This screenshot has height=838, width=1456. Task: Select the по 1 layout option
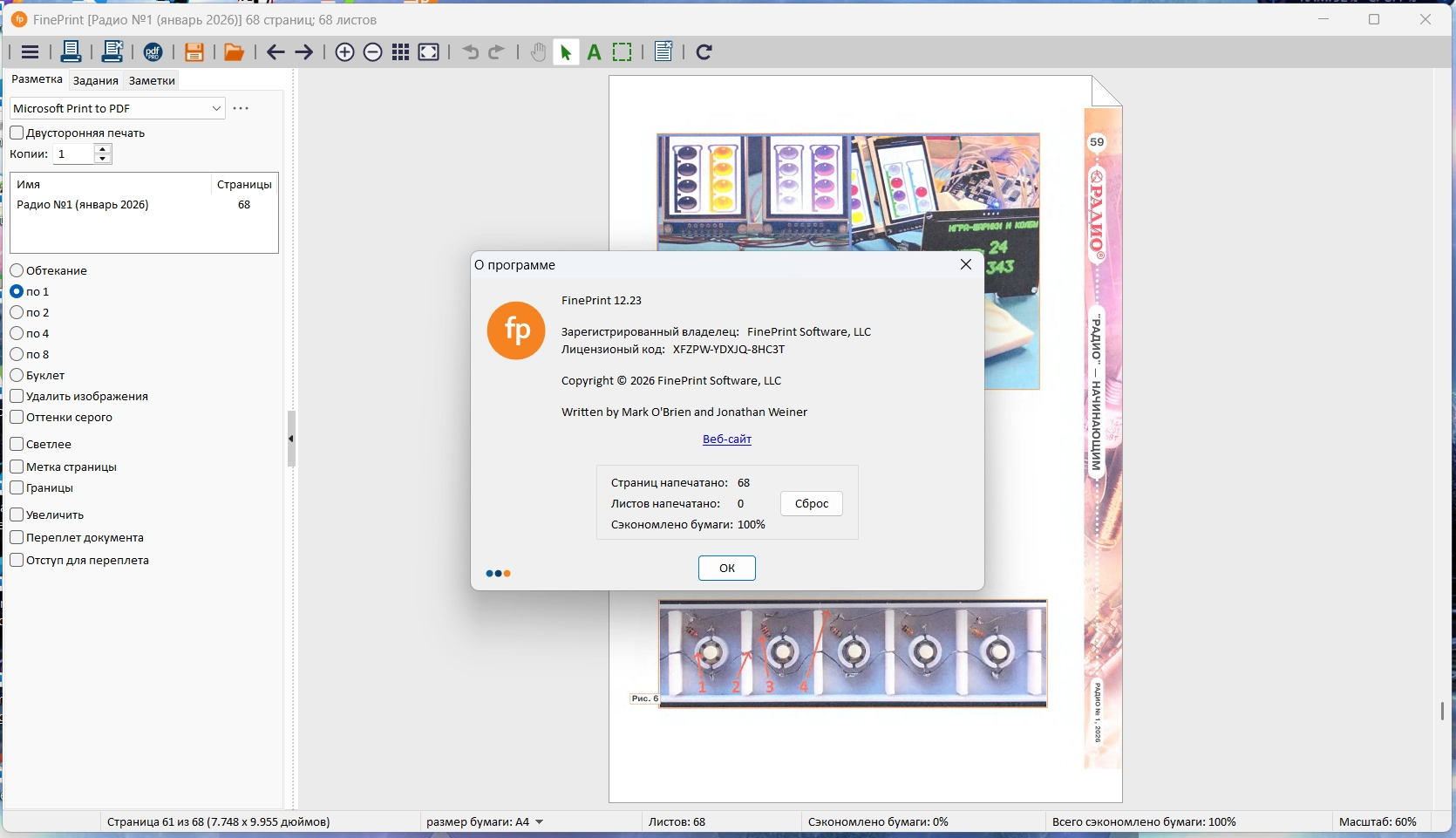click(17, 291)
